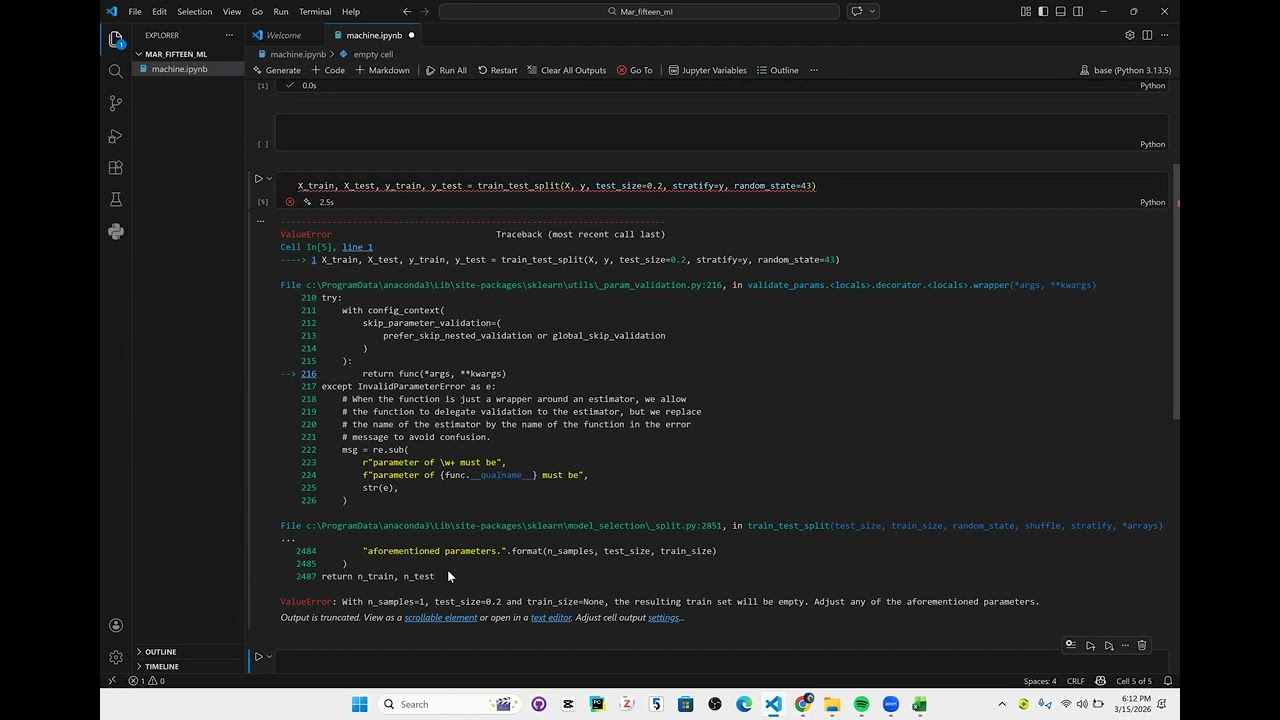Open Manage gear icon in activity bar
1280x720 pixels.
(116, 657)
